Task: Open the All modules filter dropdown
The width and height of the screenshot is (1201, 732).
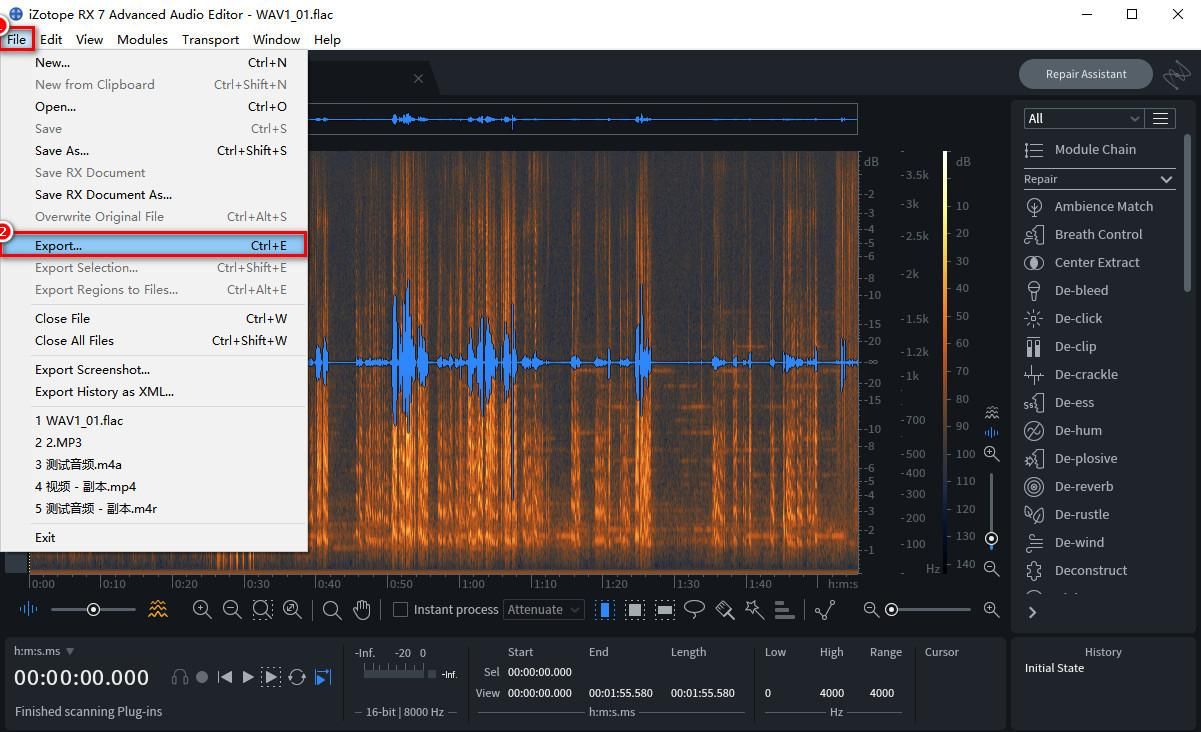Action: click(x=1083, y=118)
